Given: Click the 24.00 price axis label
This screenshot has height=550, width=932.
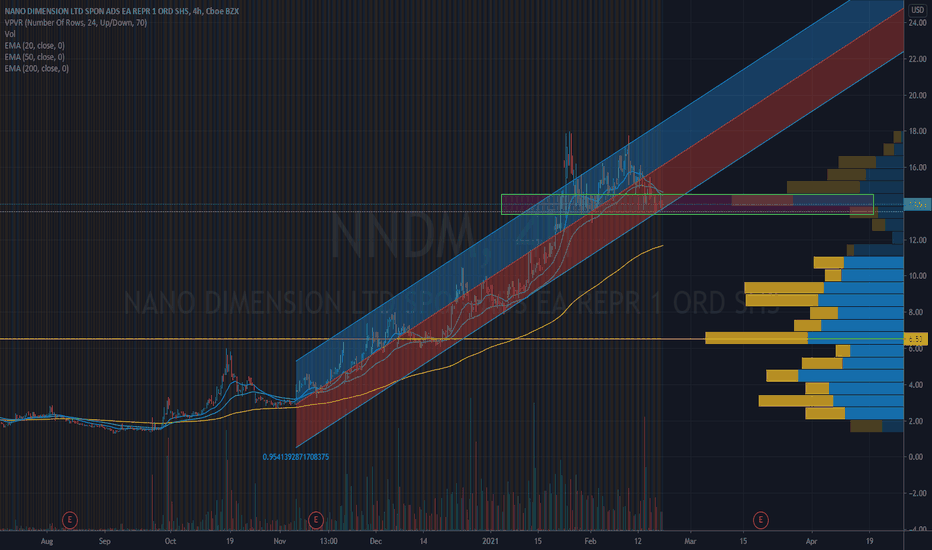Looking at the screenshot, I should [917, 23].
